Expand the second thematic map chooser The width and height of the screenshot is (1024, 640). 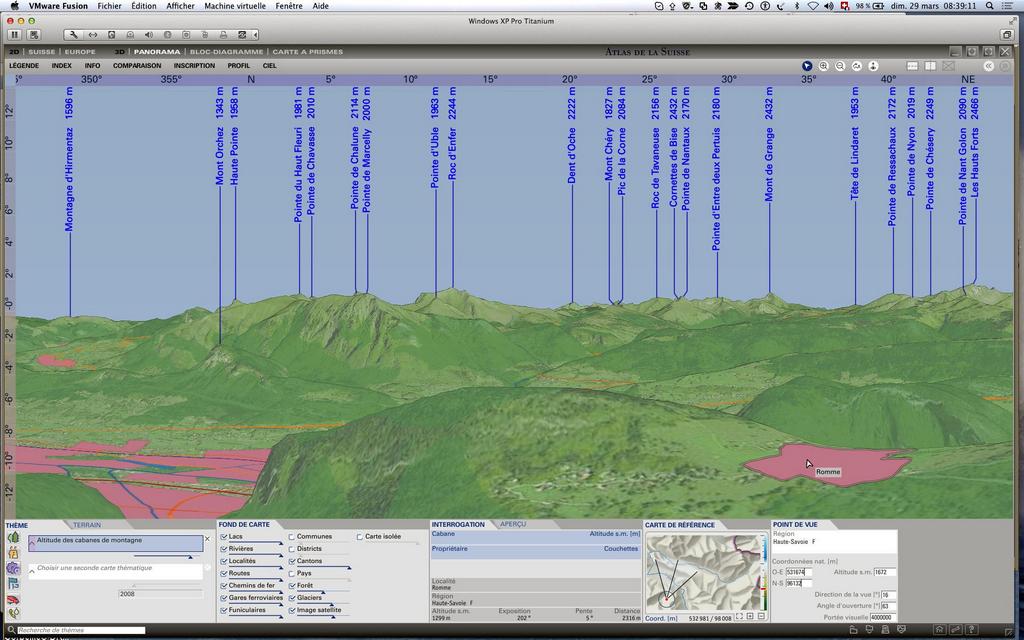[x=32, y=569]
